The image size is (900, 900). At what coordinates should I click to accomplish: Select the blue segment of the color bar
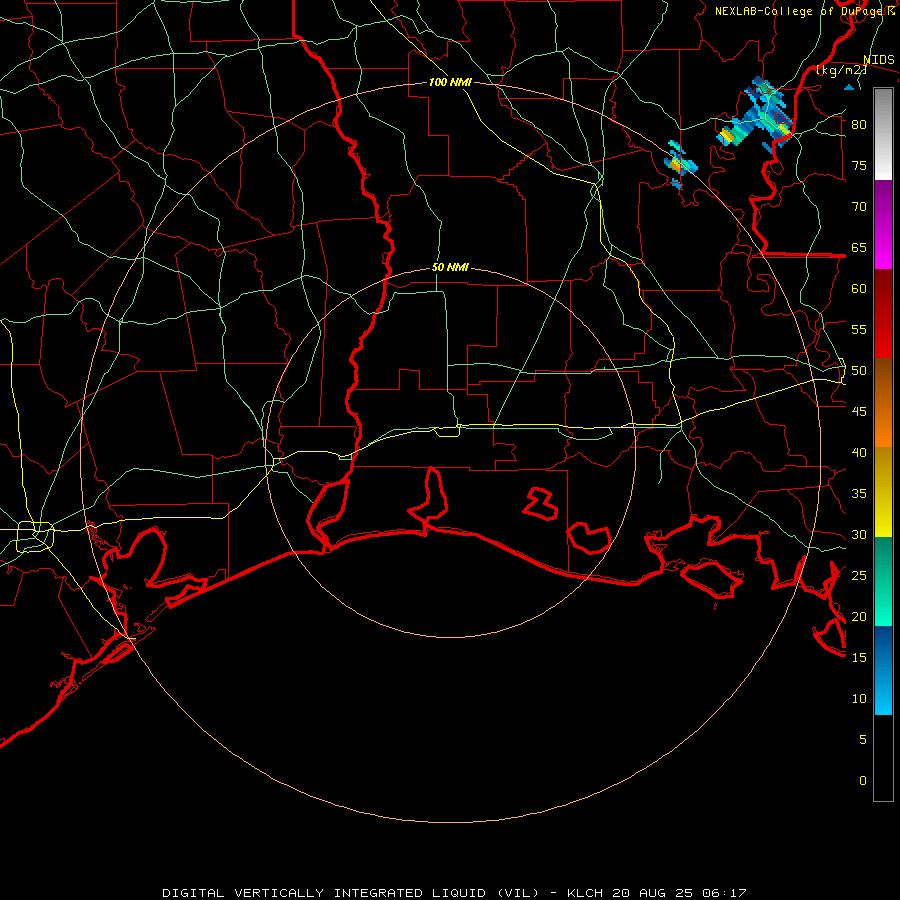883,670
